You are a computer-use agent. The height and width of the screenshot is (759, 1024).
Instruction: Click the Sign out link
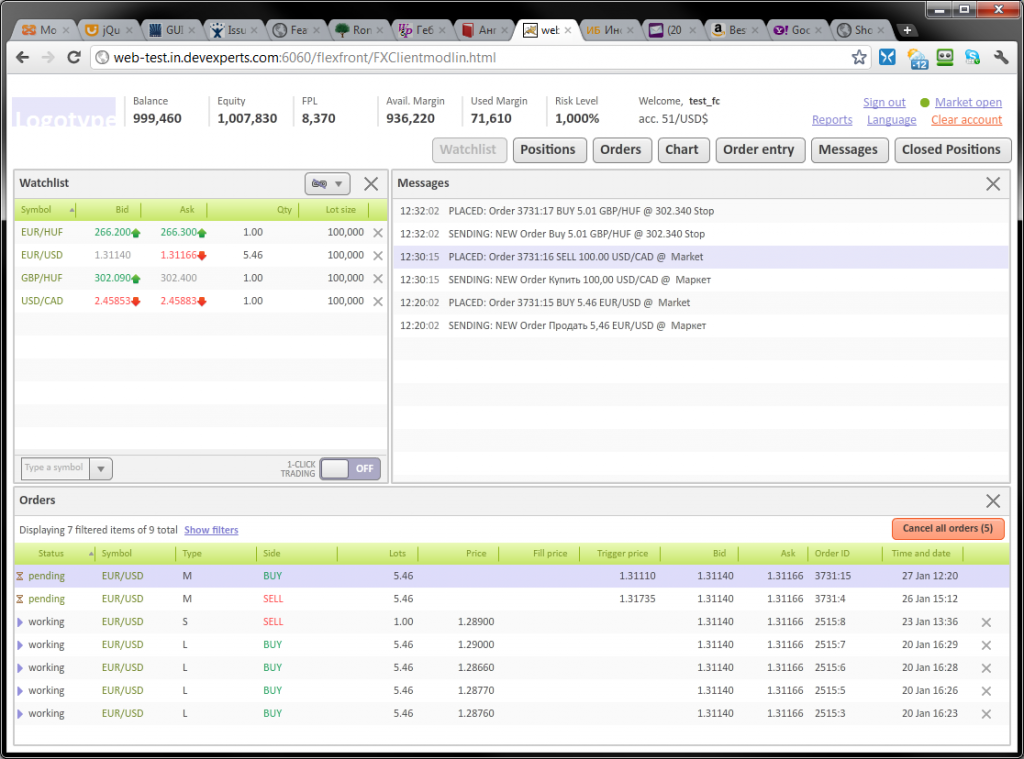click(884, 103)
